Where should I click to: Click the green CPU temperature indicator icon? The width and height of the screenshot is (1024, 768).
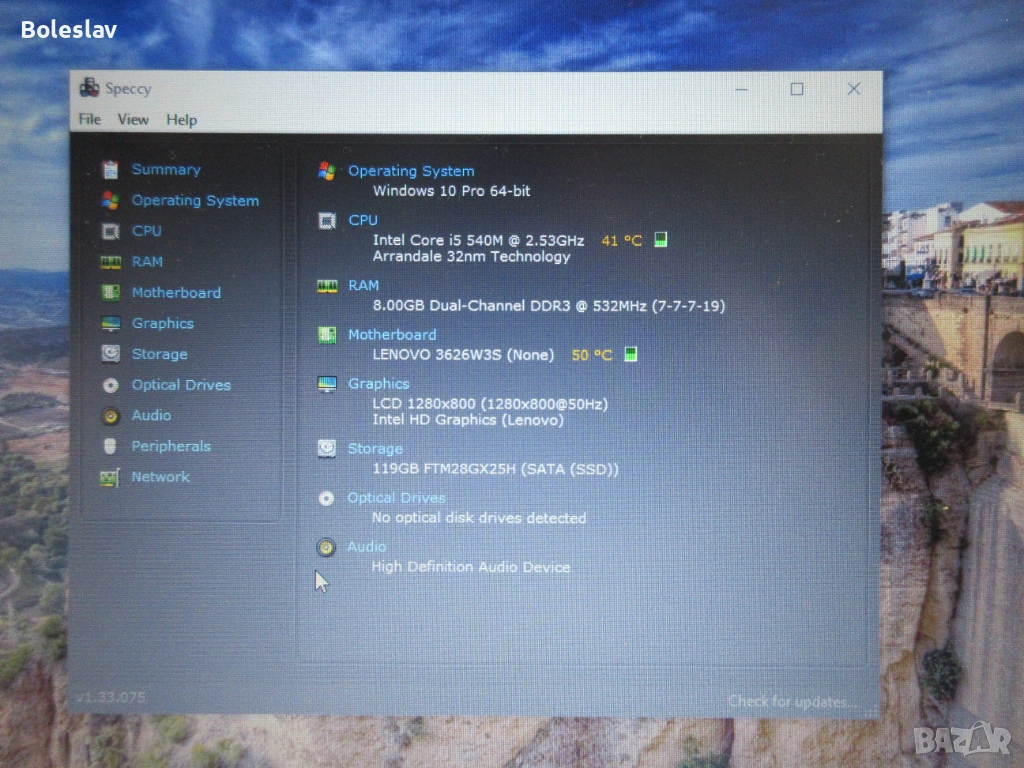click(660, 240)
